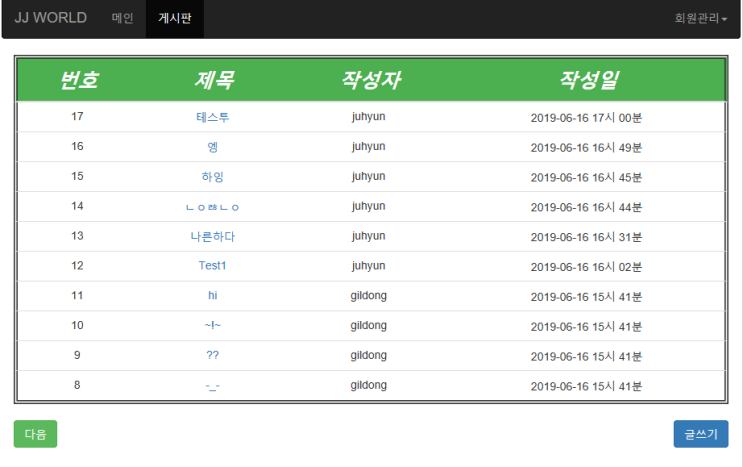
Task: Open the post titled ㄴㅇㅀㄴㅇ
Action: (212, 207)
